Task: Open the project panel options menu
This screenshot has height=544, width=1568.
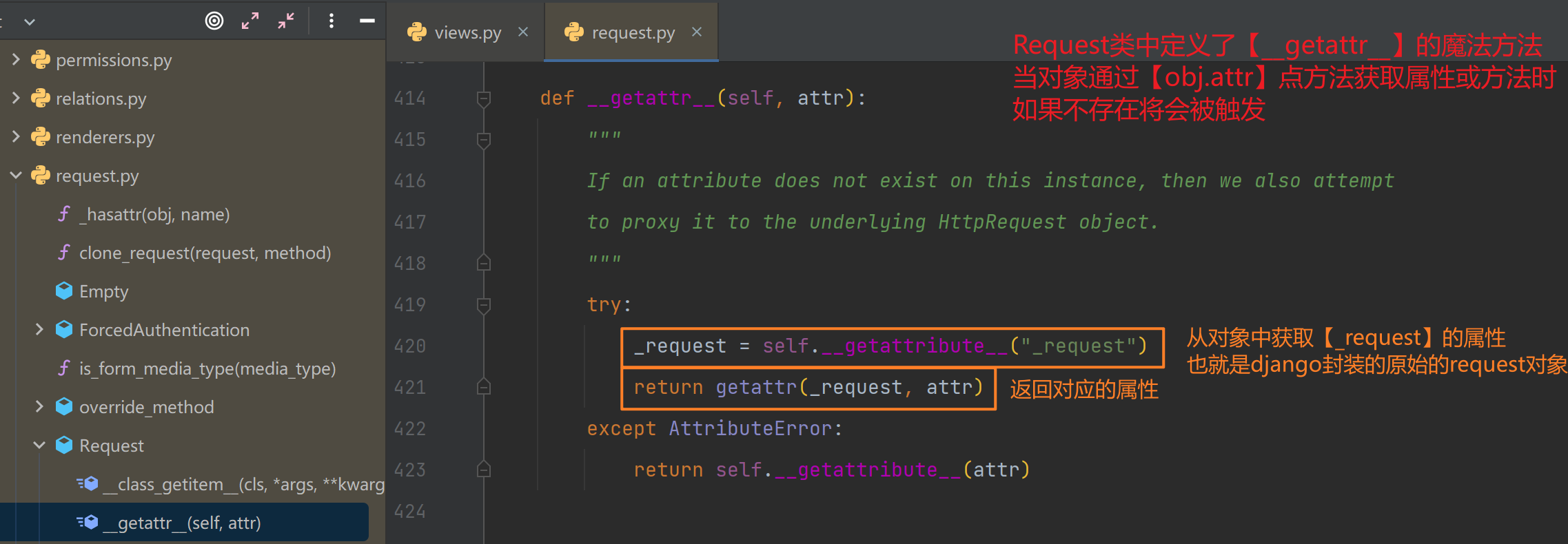Action: point(332,21)
